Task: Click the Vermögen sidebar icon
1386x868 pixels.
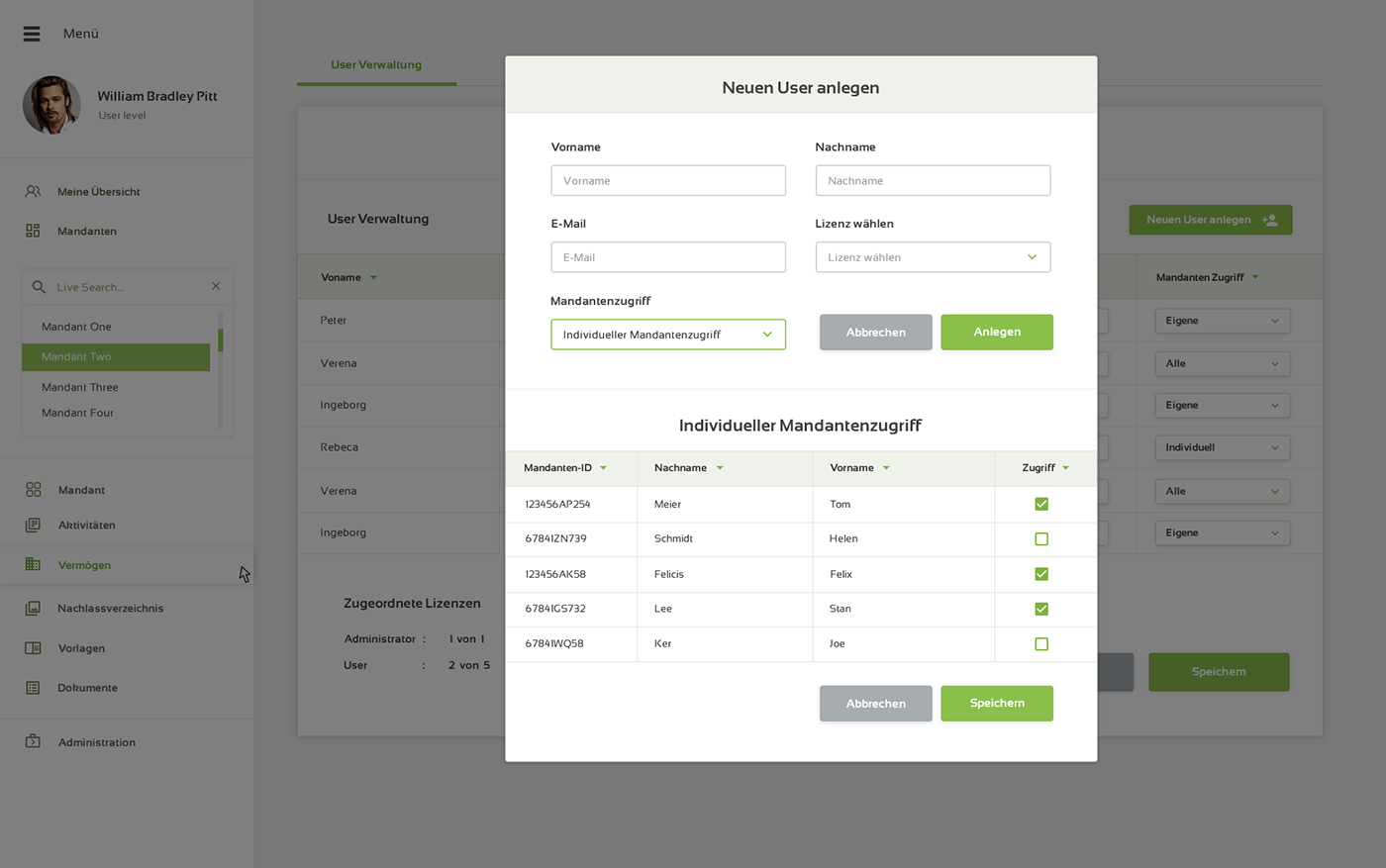Action: pyautogui.click(x=33, y=564)
